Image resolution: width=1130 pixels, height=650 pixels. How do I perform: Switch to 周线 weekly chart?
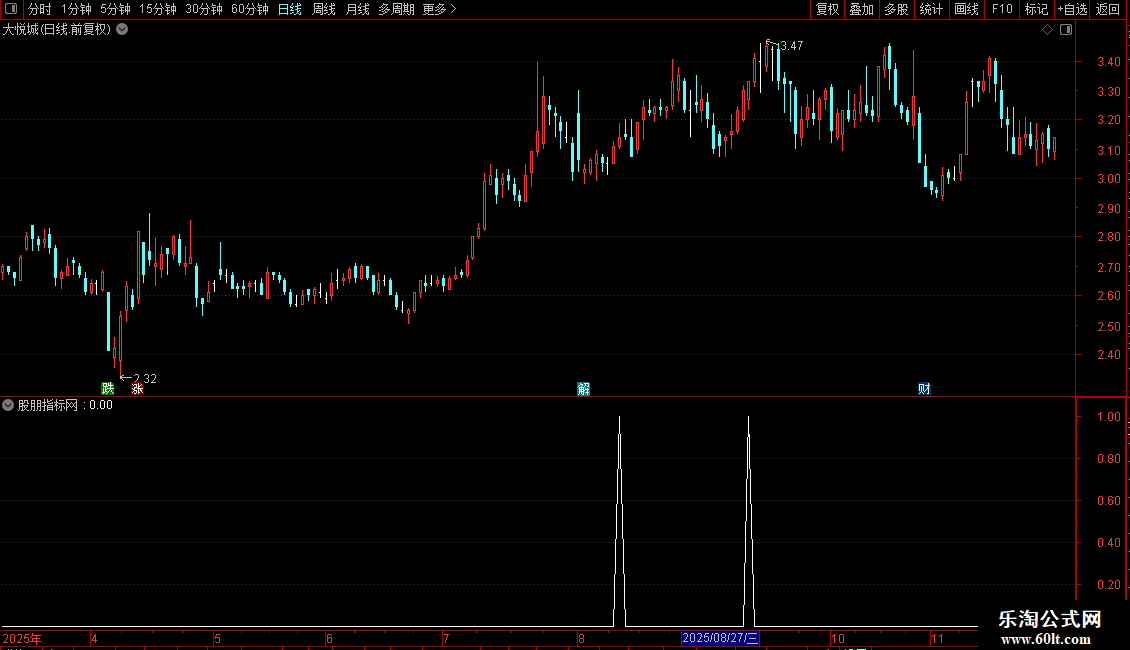coord(324,9)
